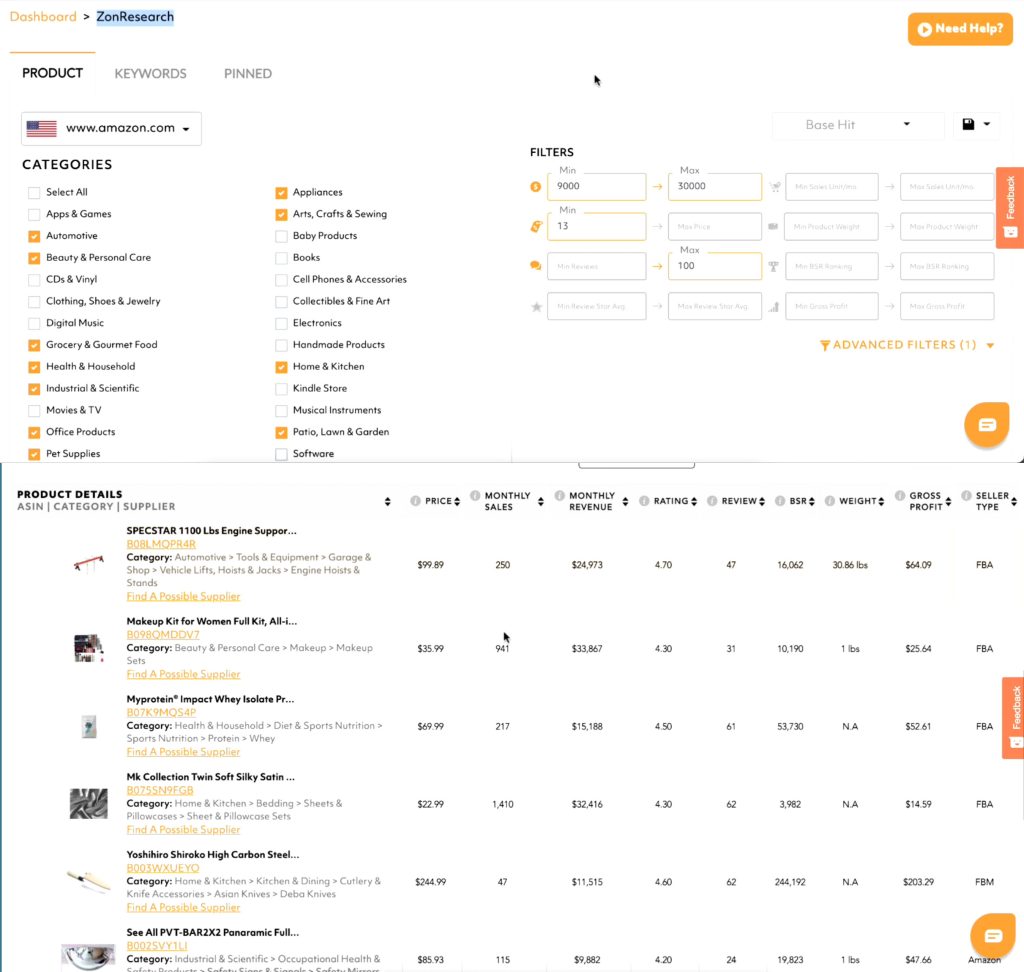Open the Feedback tab beside the results table
This screenshot has width=1024, height=972.
tap(1015, 718)
